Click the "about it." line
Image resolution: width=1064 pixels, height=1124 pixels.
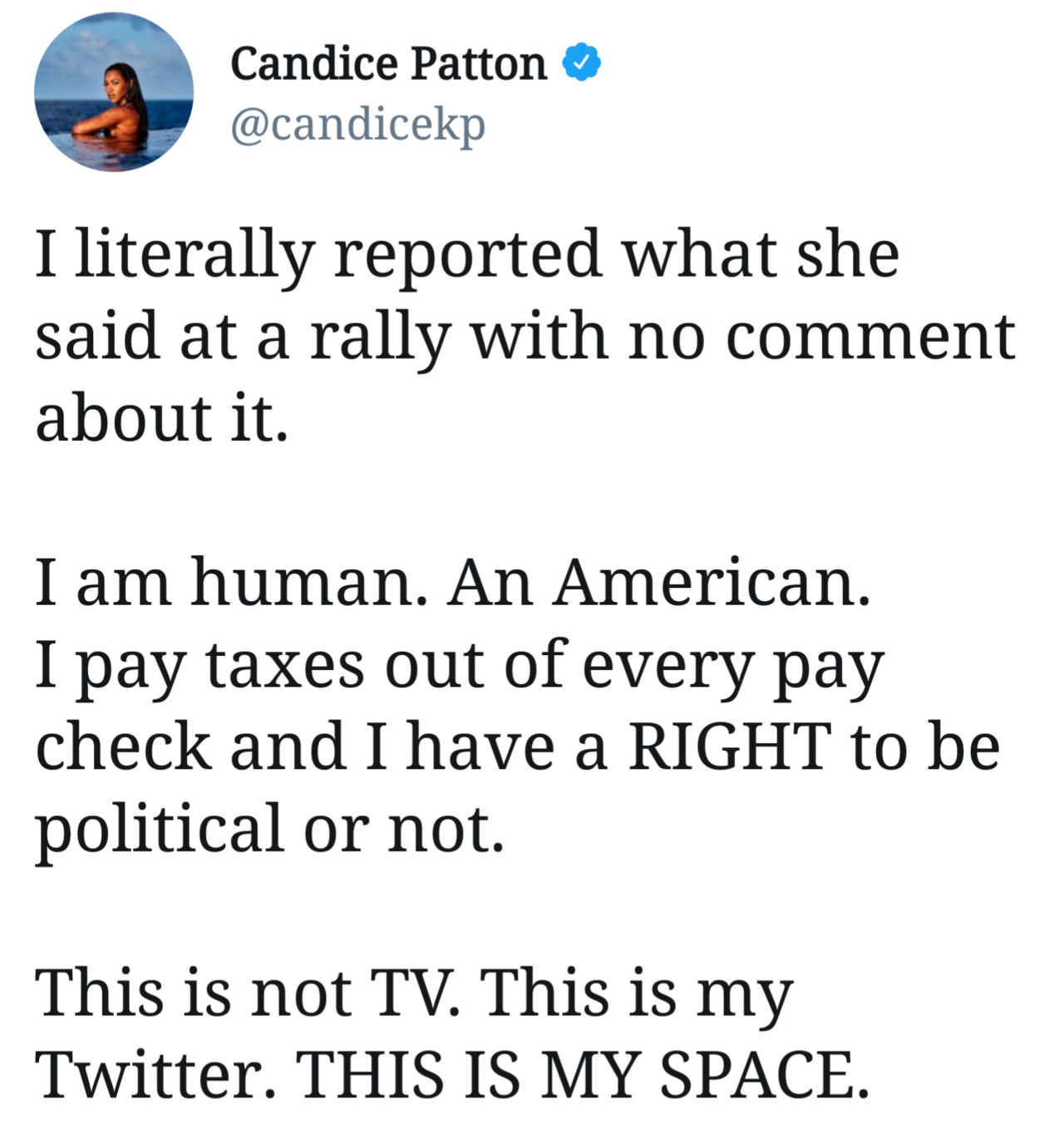[162, 418]
